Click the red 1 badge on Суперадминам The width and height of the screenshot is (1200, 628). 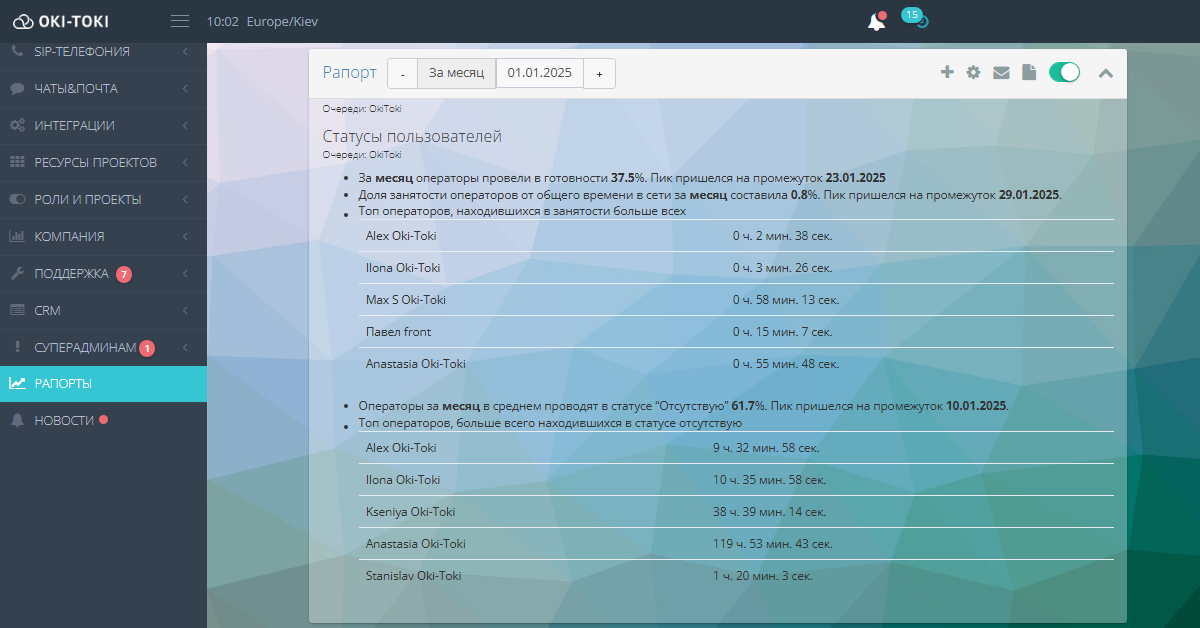(147, 348)
